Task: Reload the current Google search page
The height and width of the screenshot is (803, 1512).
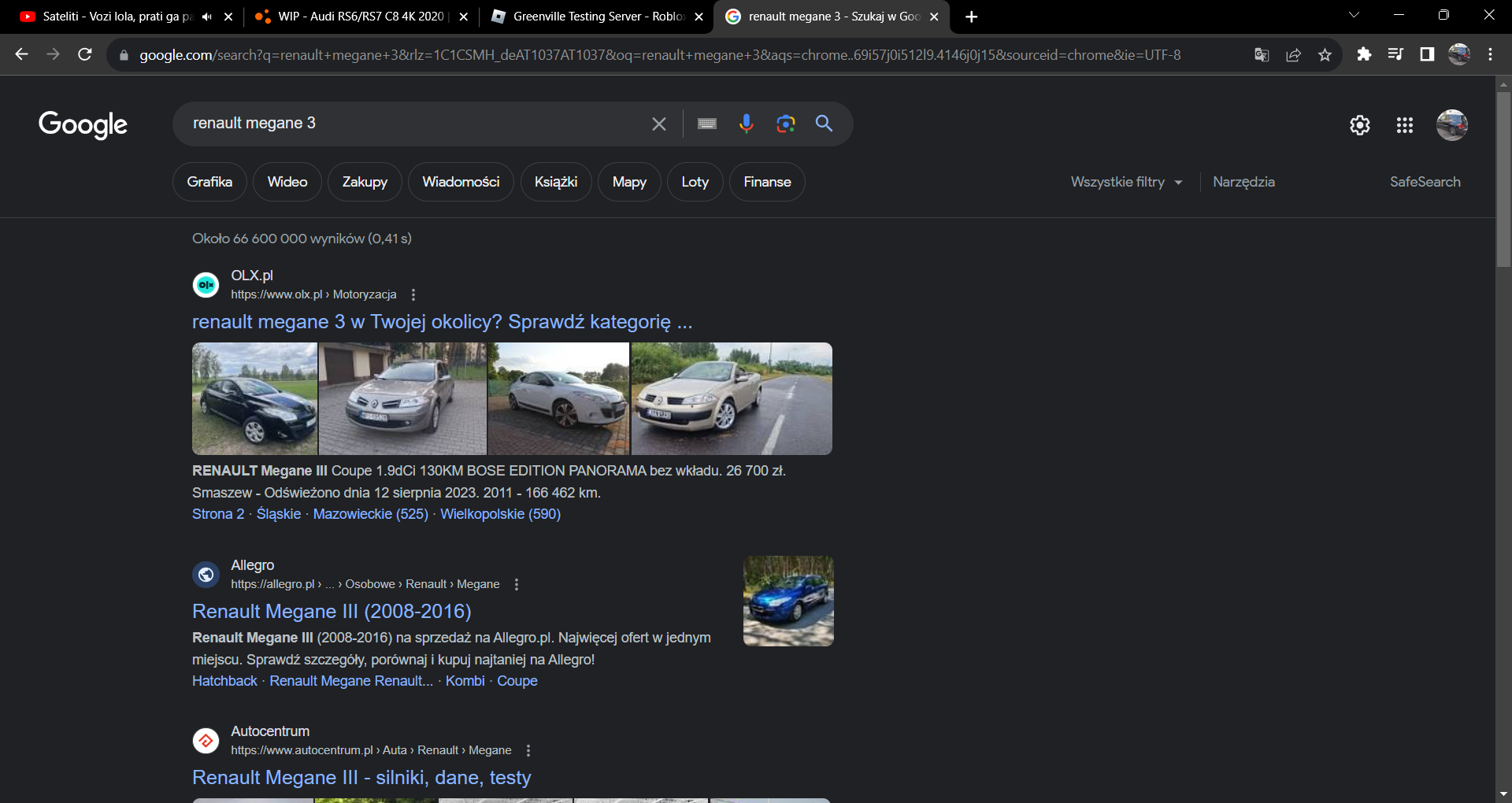Action: pos(85,54)
